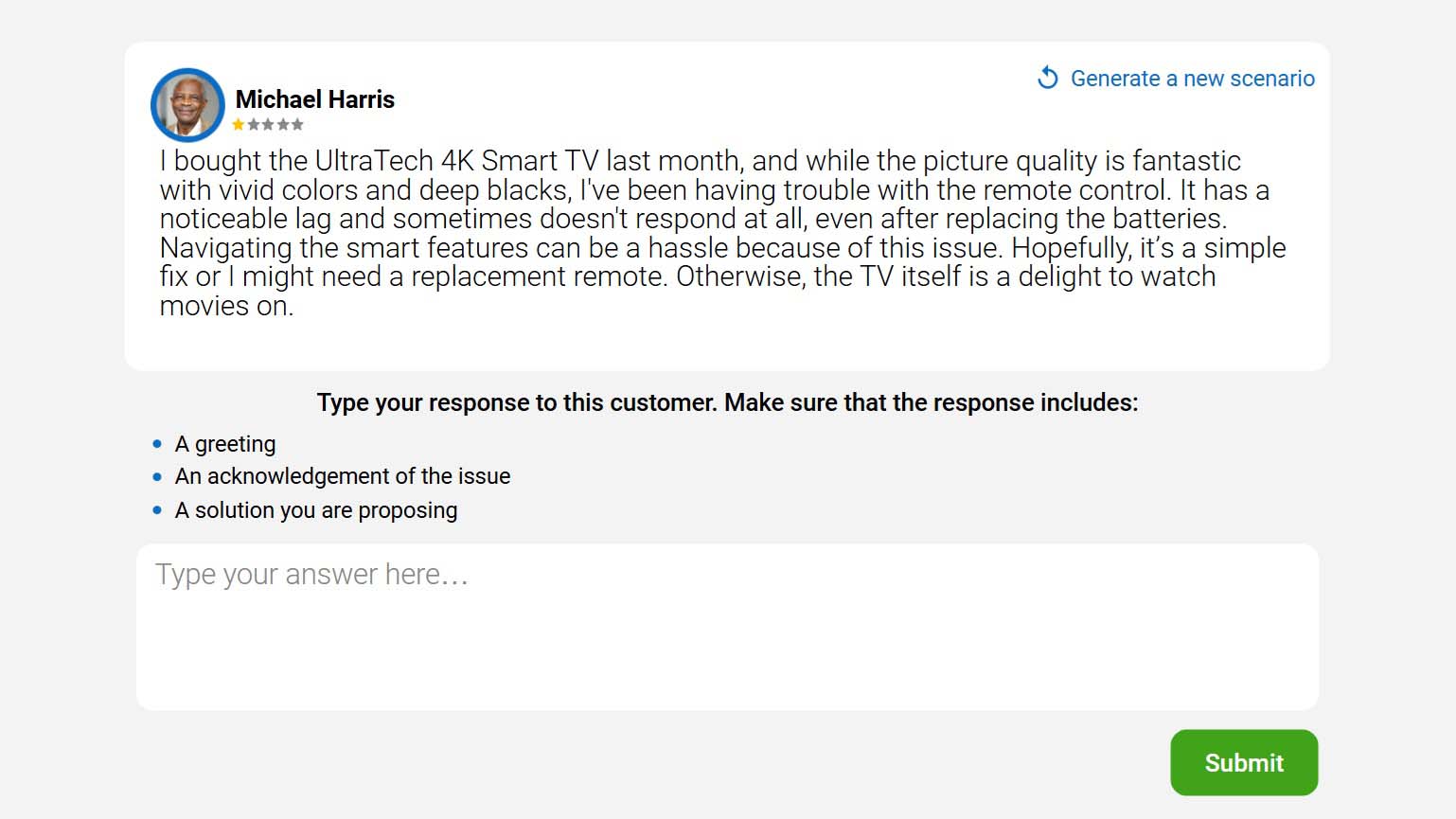Click the circular refresh arrow icon
The width and height of the screenshot is (1456, 819).
(1047, 78)
